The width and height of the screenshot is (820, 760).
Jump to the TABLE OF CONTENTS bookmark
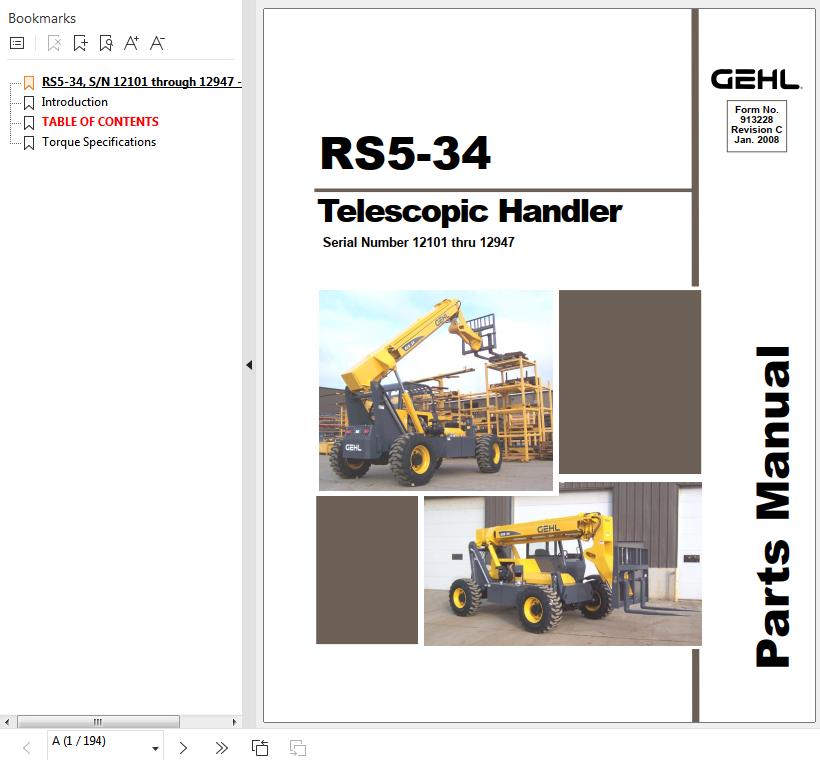(100, 121)
